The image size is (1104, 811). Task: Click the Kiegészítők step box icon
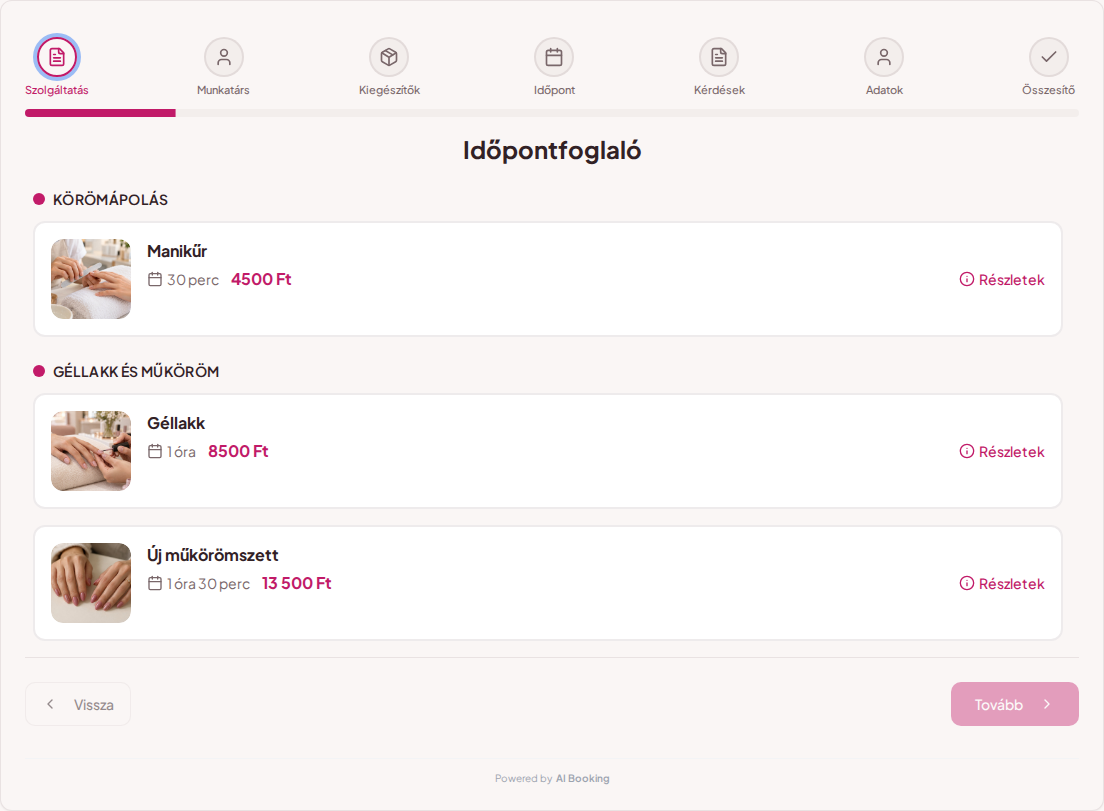click(x=389, y=57)
